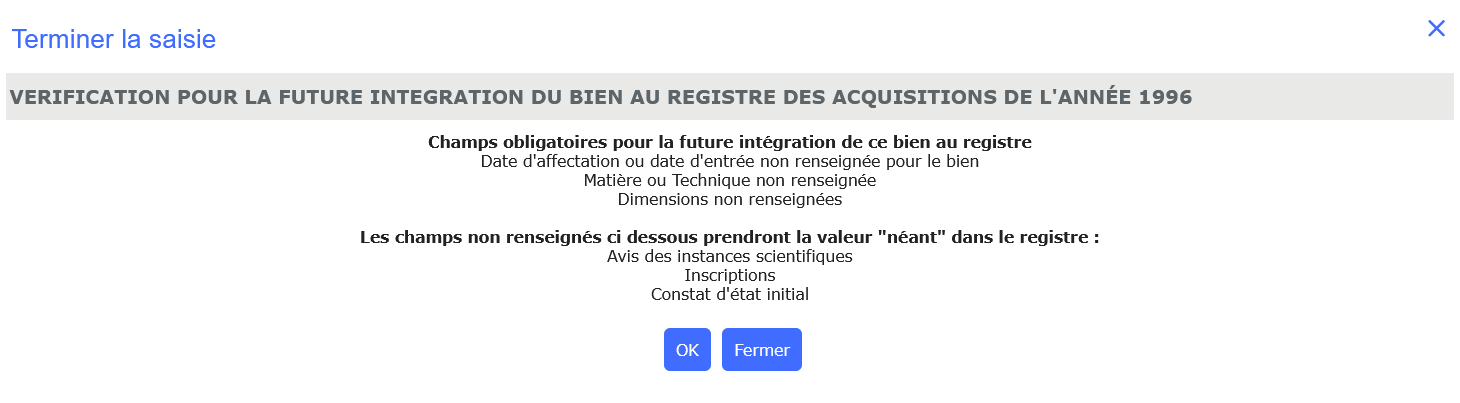This screenshot has height=403, width=1460.
Task: Confirm with the OK button
Action: click(687, 350)
